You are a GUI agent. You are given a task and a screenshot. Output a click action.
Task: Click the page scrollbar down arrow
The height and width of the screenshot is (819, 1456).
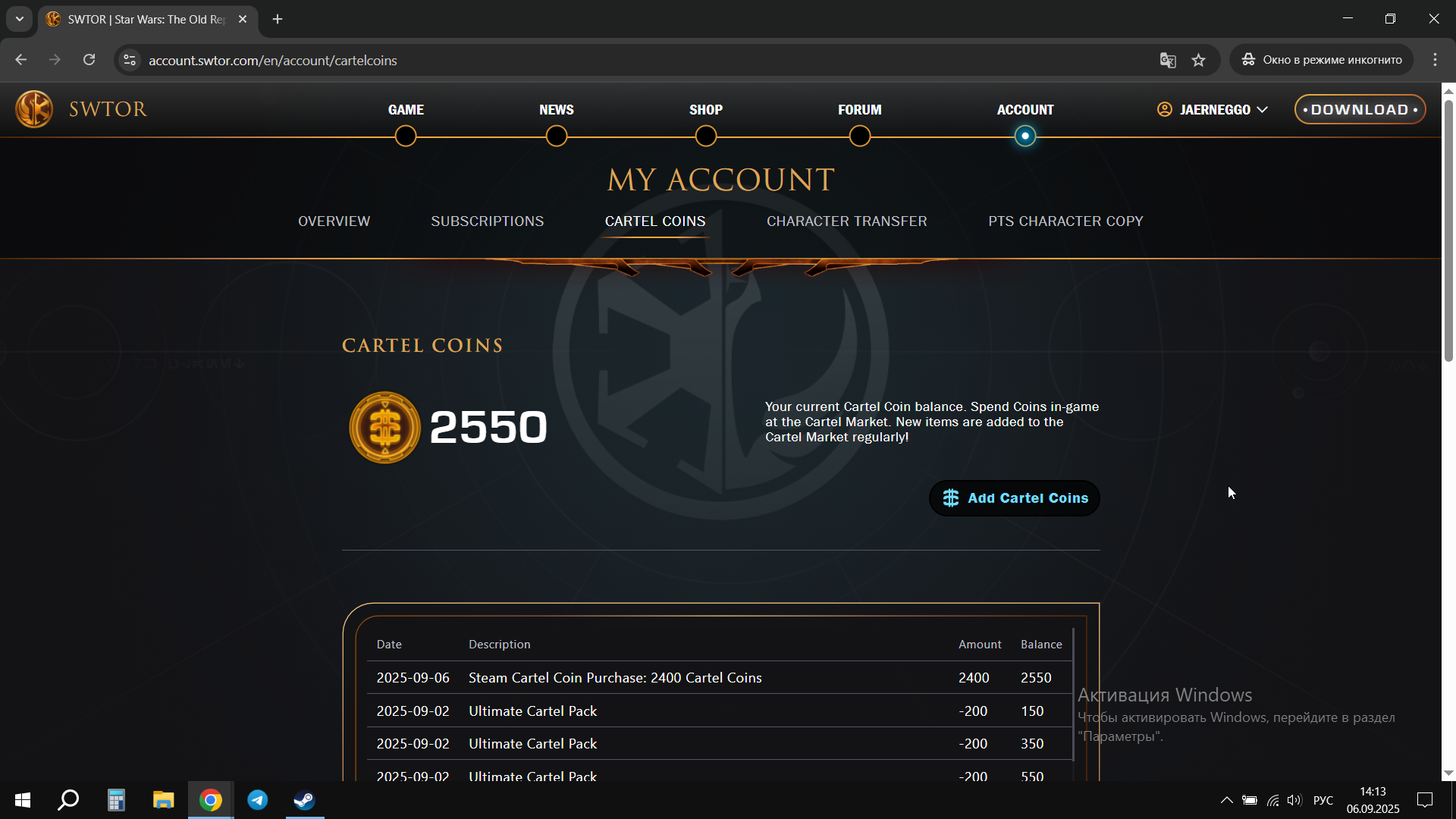pyautogui.click(x=1448, y=773)
